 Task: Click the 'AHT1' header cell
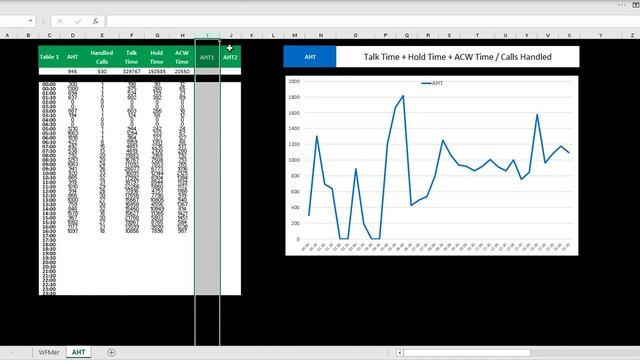pyautogui.click(x=207, y=57)
